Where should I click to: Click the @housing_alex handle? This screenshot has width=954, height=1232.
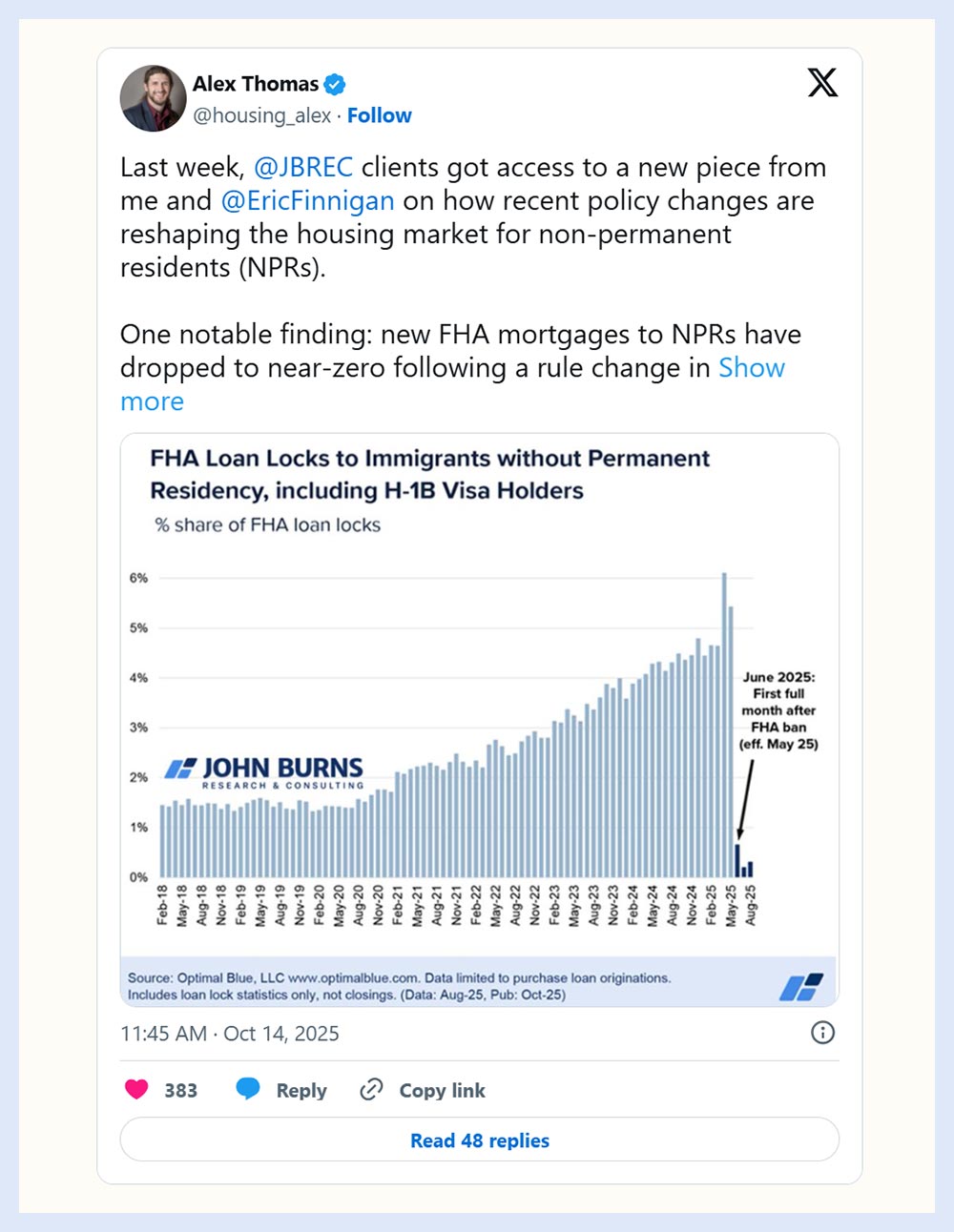pos(262,115)
